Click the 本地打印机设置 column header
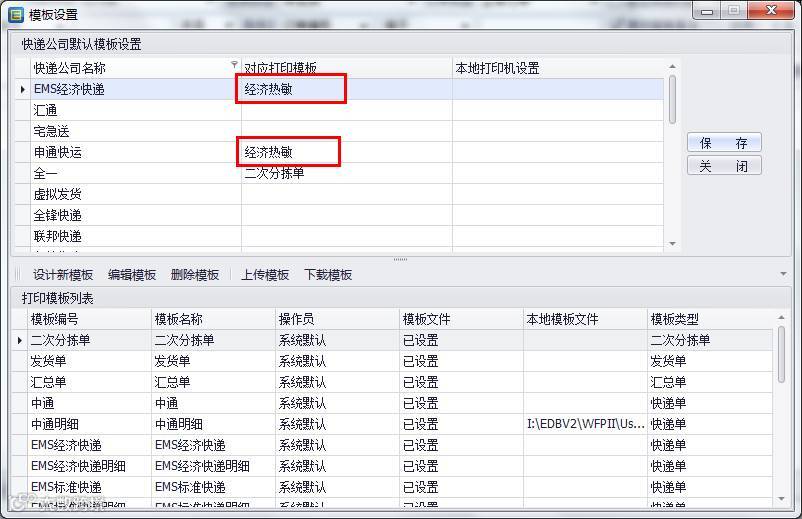The image size is (802, 519). tap(558, 68)
